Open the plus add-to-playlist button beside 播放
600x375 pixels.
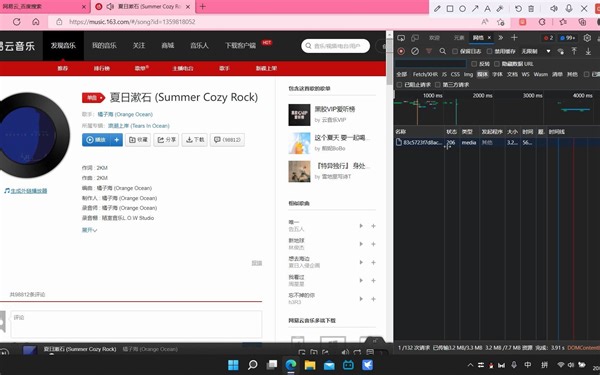(x=116, y=140)
